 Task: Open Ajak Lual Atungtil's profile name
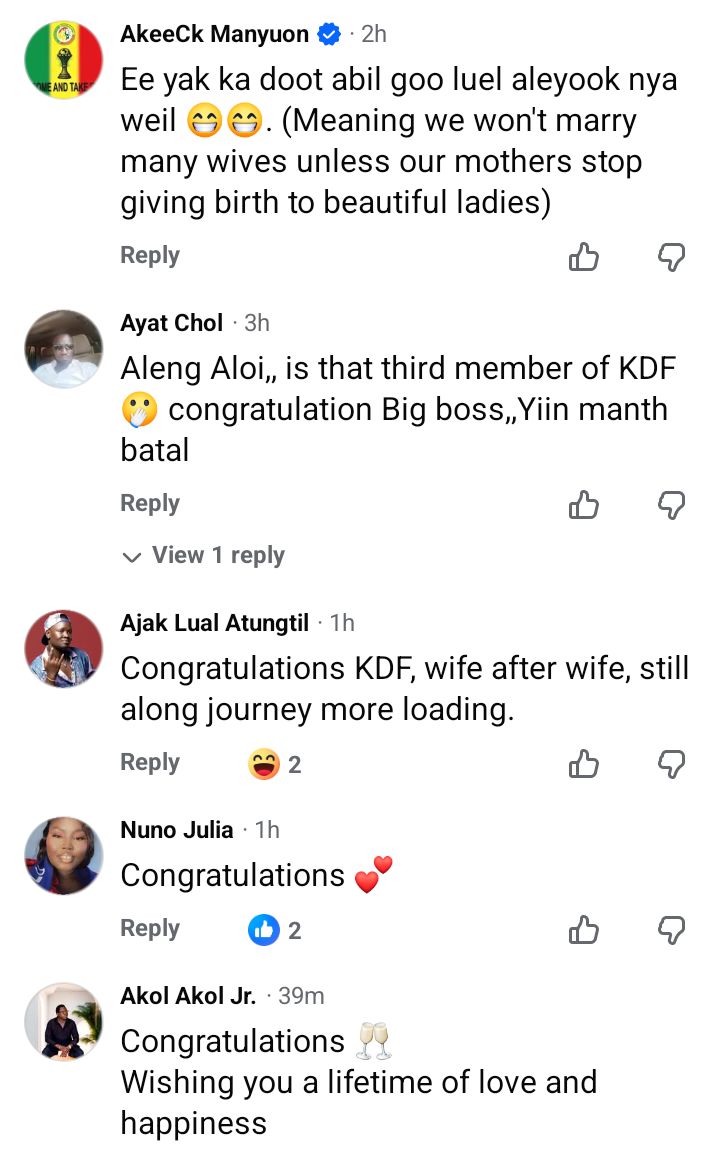214,623
